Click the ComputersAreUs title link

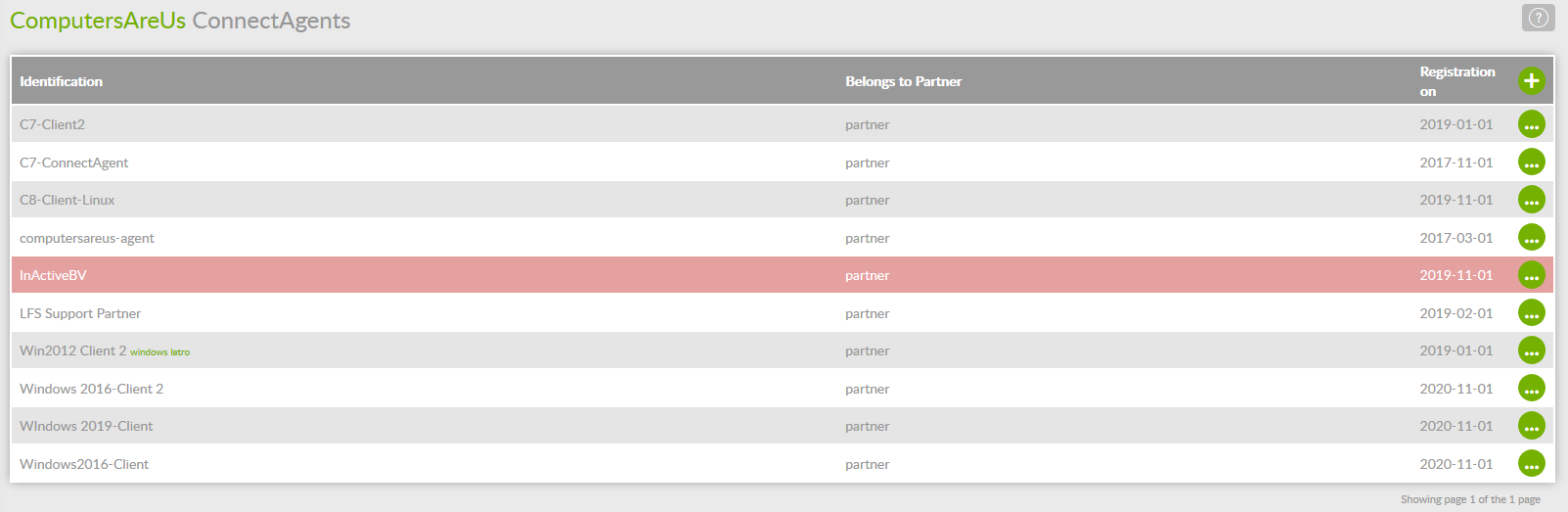click(98, 21)
